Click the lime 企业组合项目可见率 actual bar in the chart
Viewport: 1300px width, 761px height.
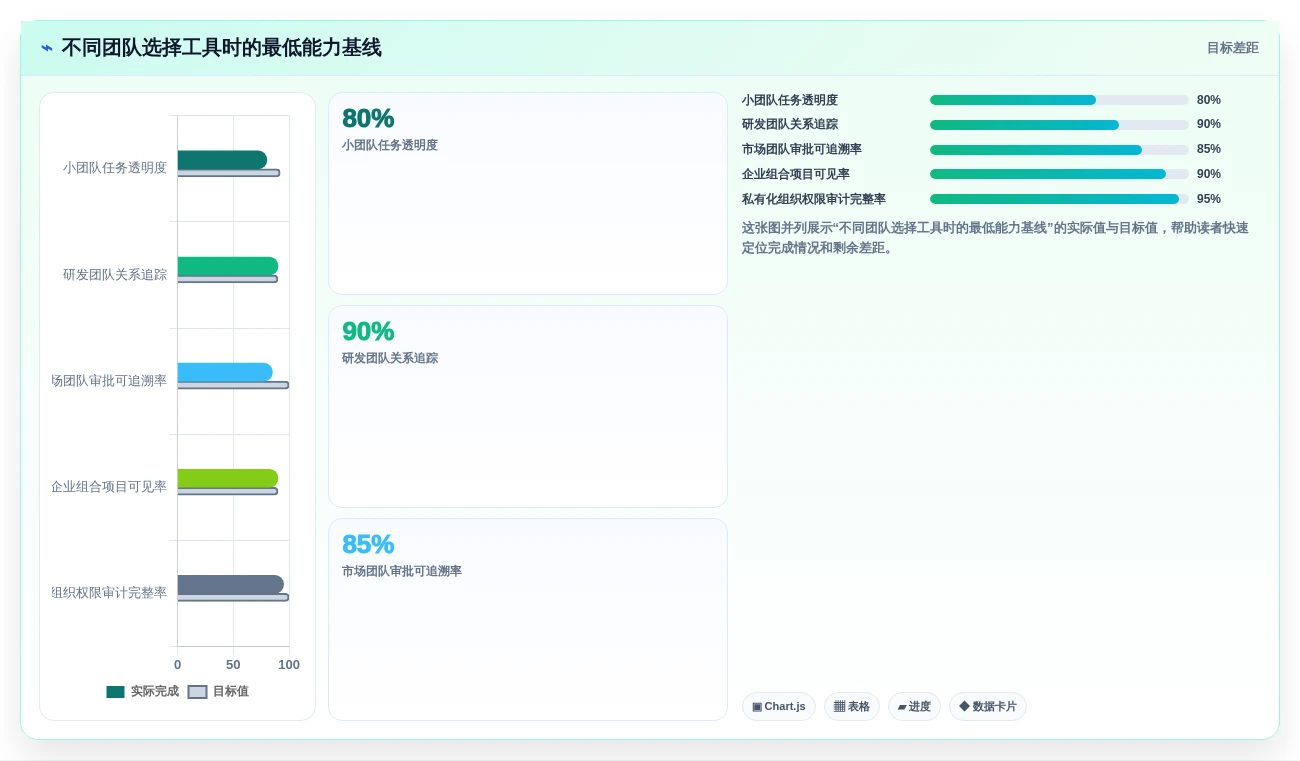pyautogui.click(x=228, y=478)
